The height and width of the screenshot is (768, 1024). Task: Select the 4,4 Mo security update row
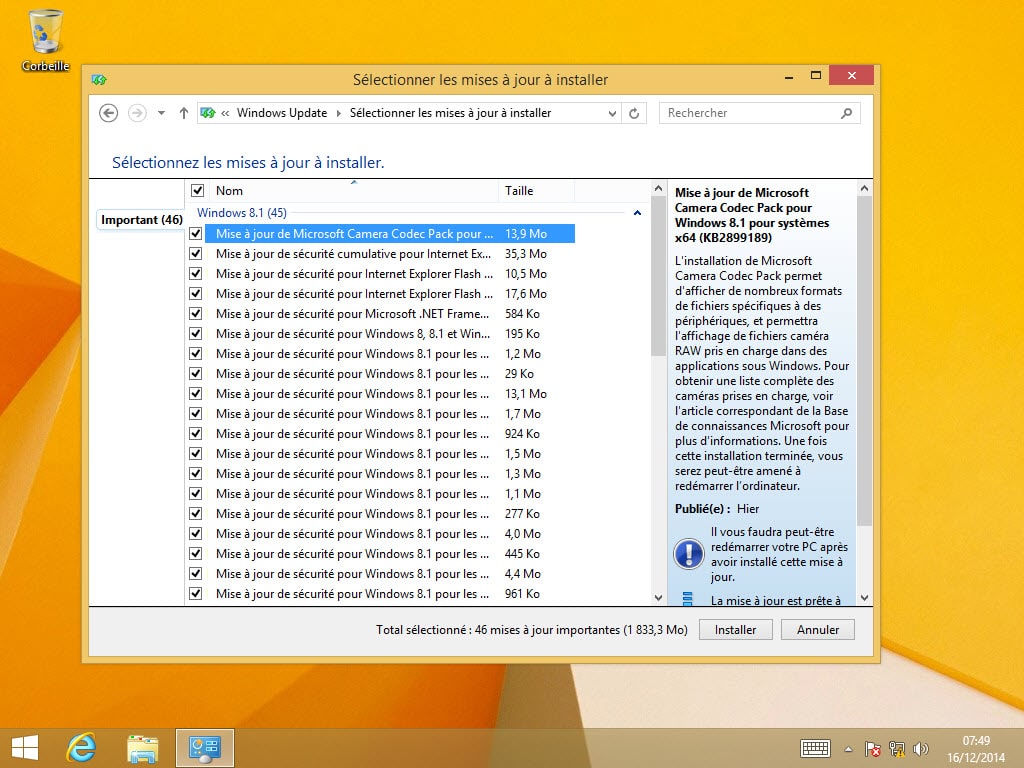[390, 573]
